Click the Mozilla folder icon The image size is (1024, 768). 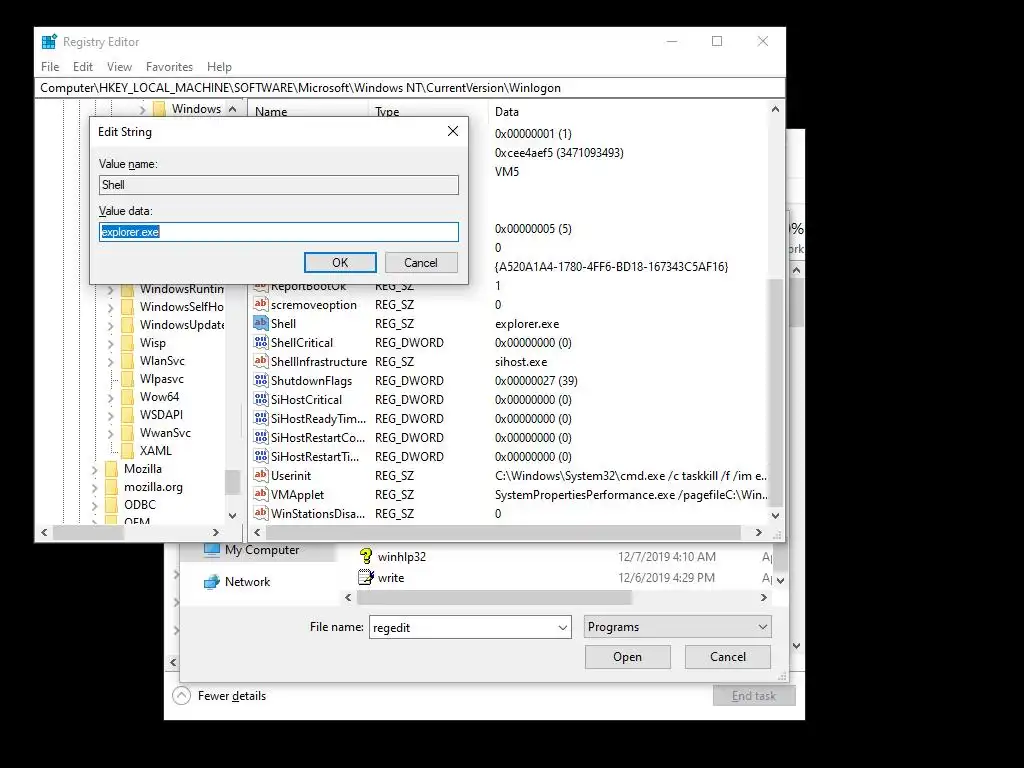point(112,469)
